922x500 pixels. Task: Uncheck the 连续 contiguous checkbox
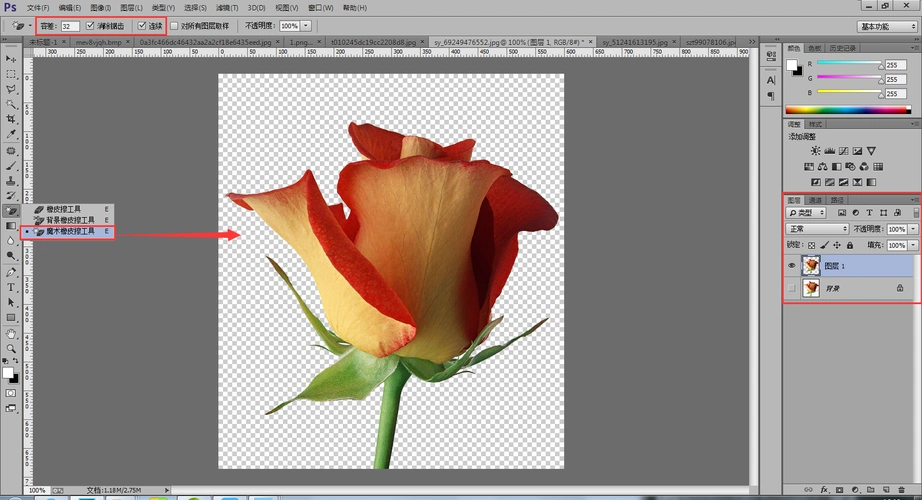142,25
